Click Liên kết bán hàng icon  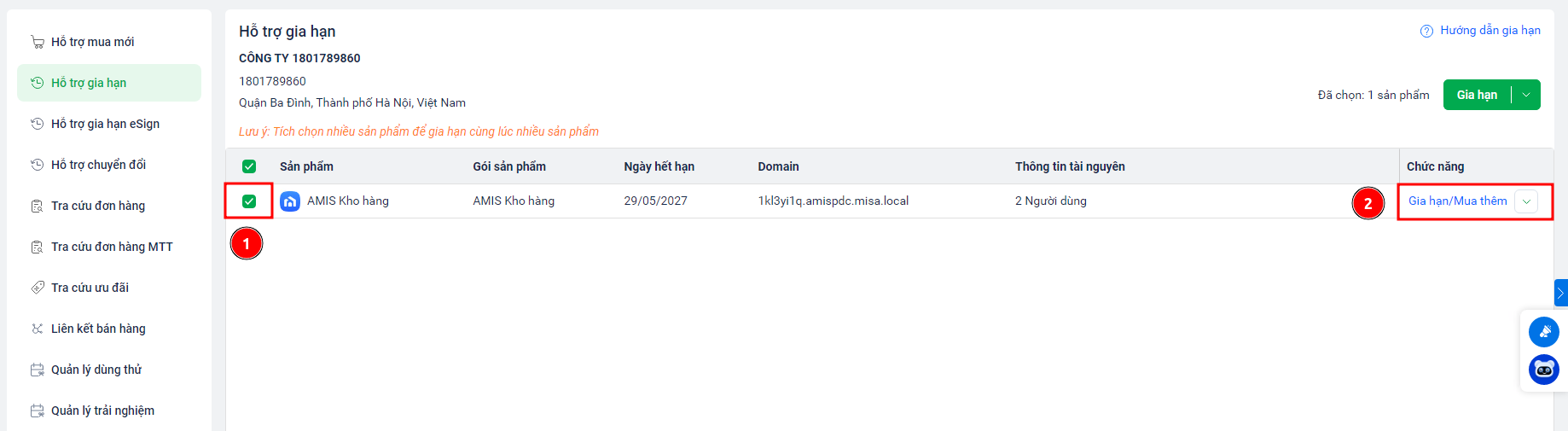click(x=38, y=329)
